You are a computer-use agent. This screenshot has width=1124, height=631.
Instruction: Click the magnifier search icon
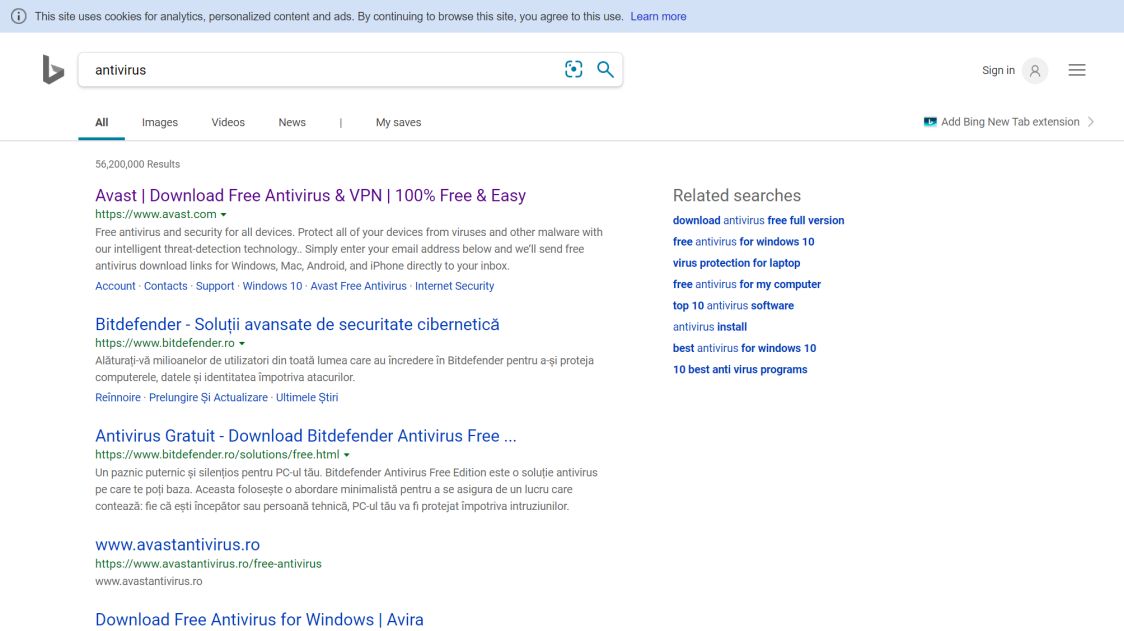click(x=605, y=70)
